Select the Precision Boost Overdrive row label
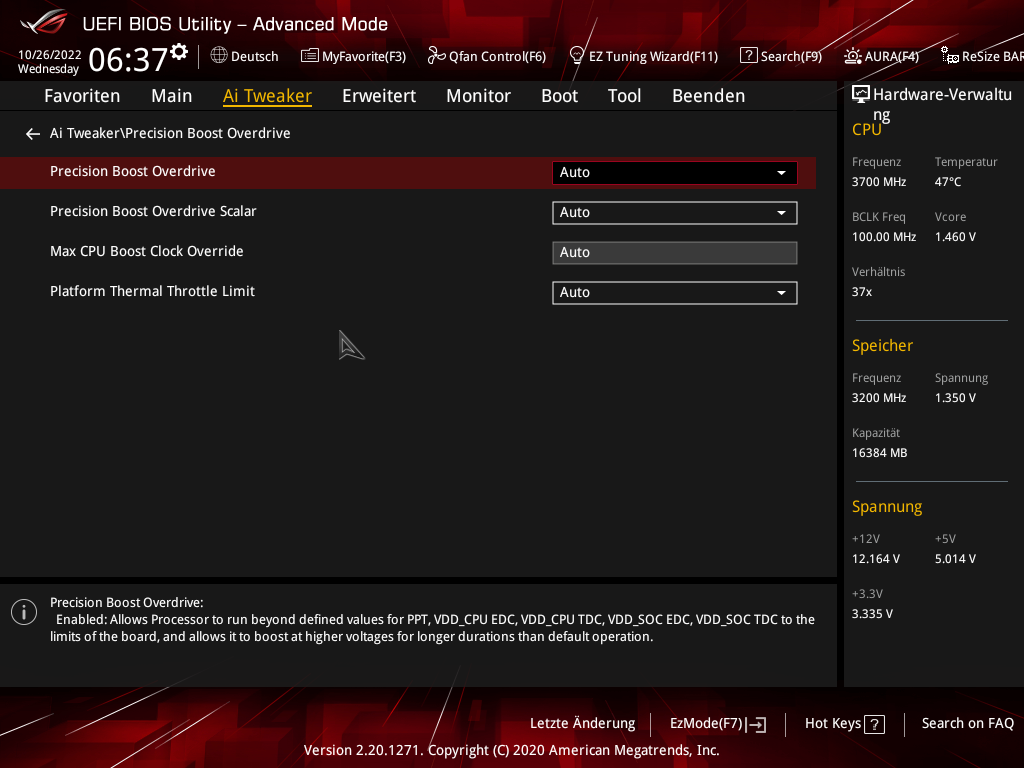Image resolution: width=1024 pixels, height=768 pixels. point(133,171)
